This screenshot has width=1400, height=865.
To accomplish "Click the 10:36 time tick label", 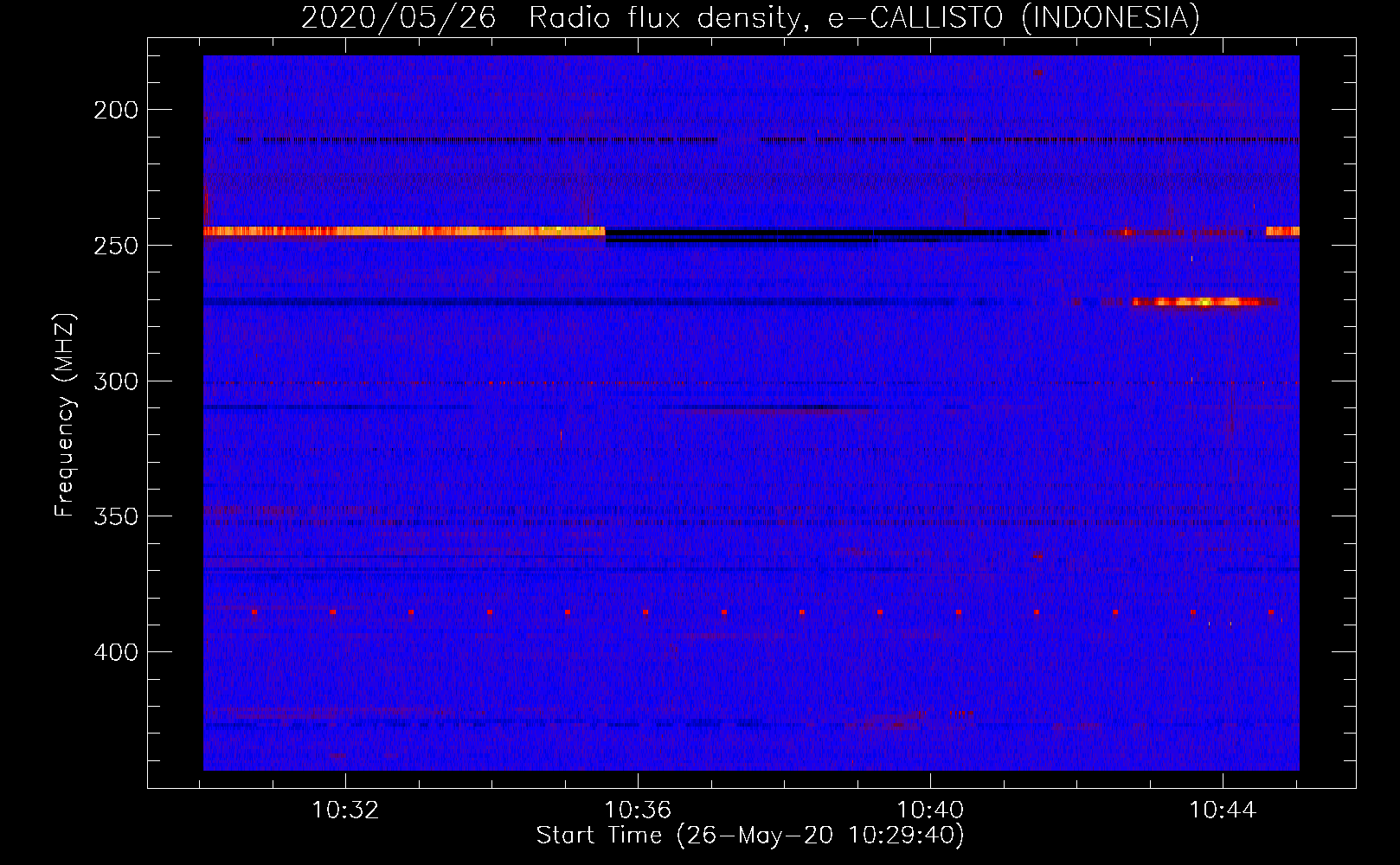I will coord(638,811).
